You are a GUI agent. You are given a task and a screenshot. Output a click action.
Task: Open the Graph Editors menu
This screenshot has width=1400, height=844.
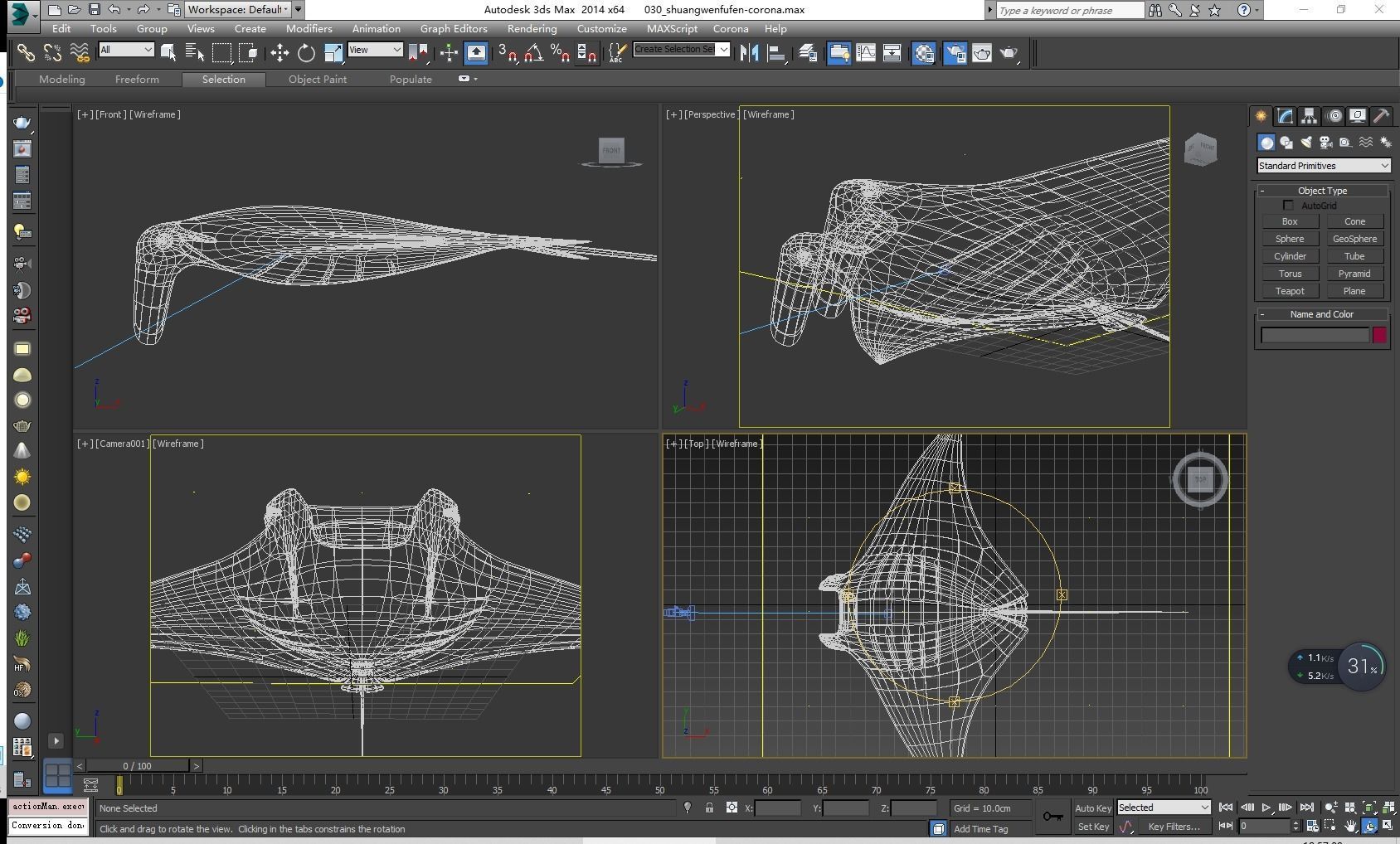click(454, 28)
